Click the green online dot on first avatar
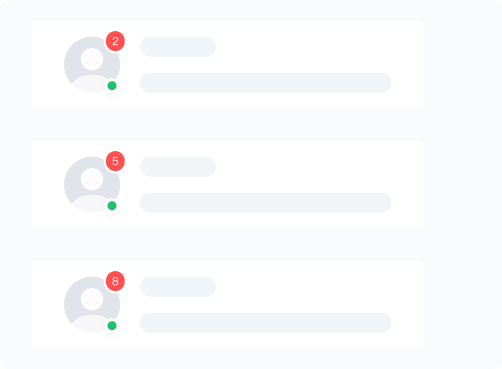The image size is (502, 369). [x=112, y=86]
